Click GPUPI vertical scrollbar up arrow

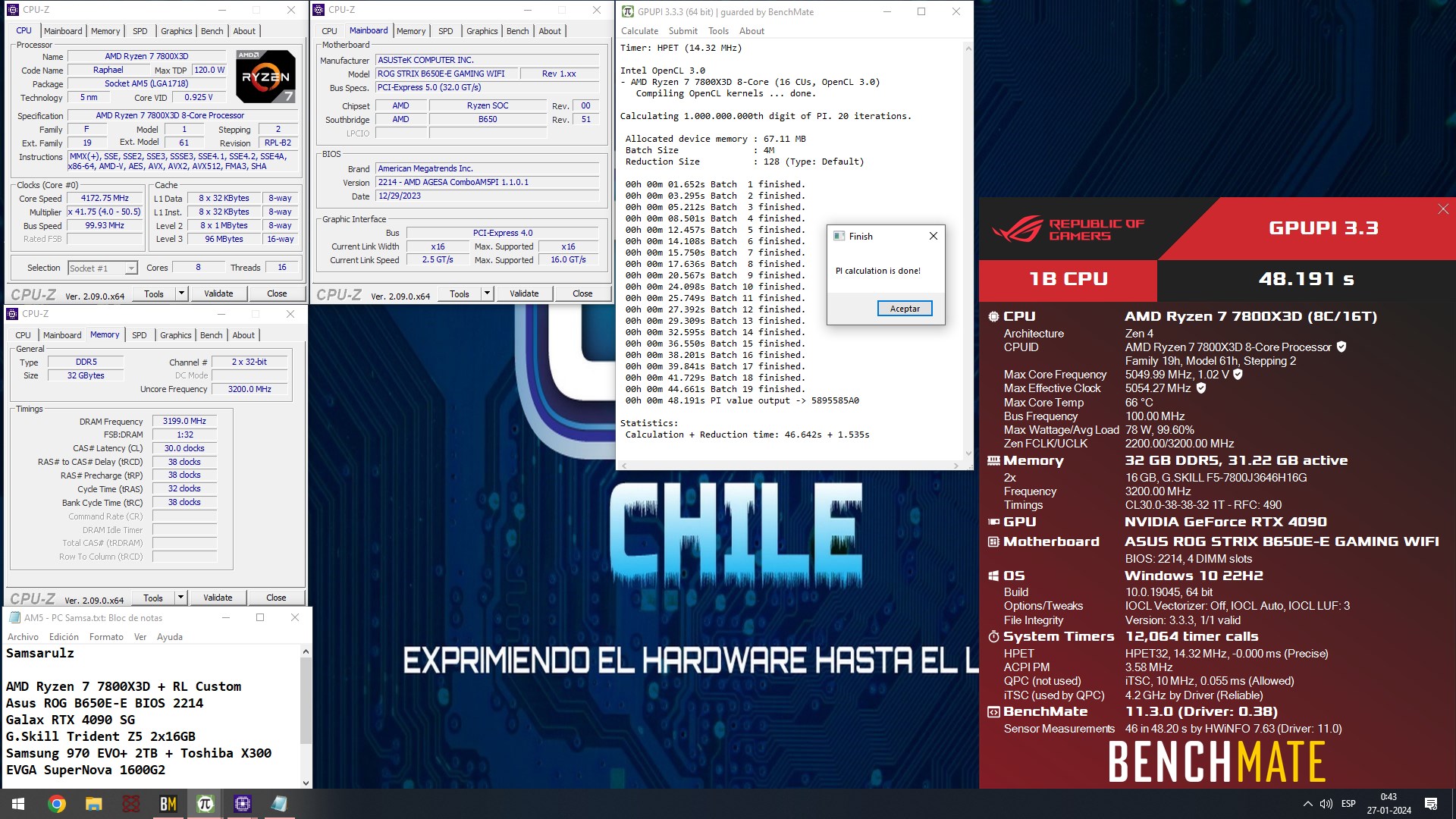click(968, 49)
